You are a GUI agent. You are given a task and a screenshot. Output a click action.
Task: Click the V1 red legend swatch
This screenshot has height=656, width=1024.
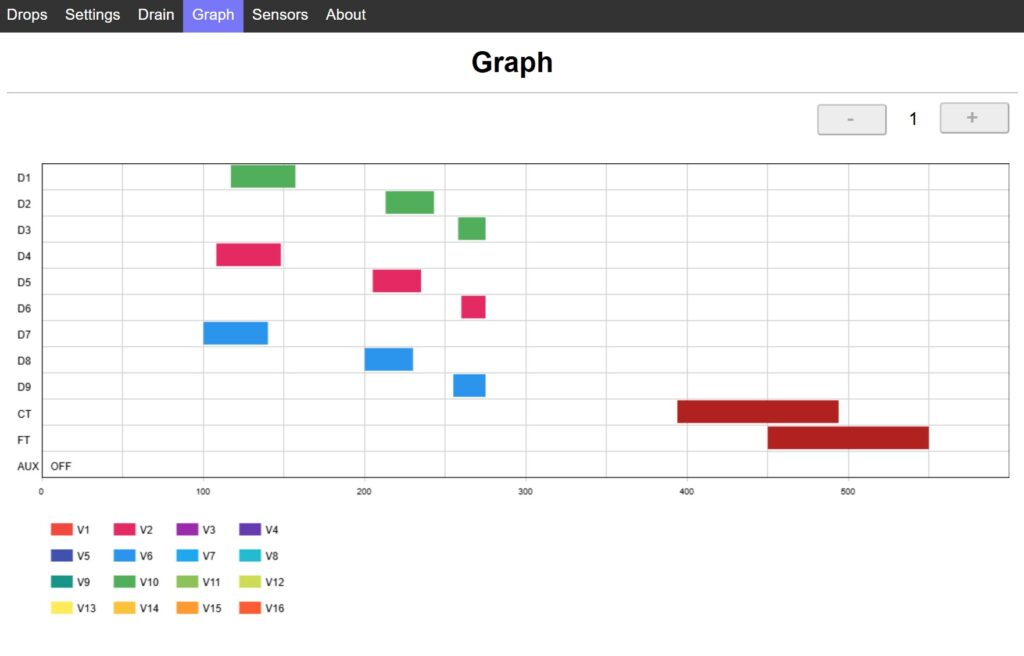pos(62,530)
